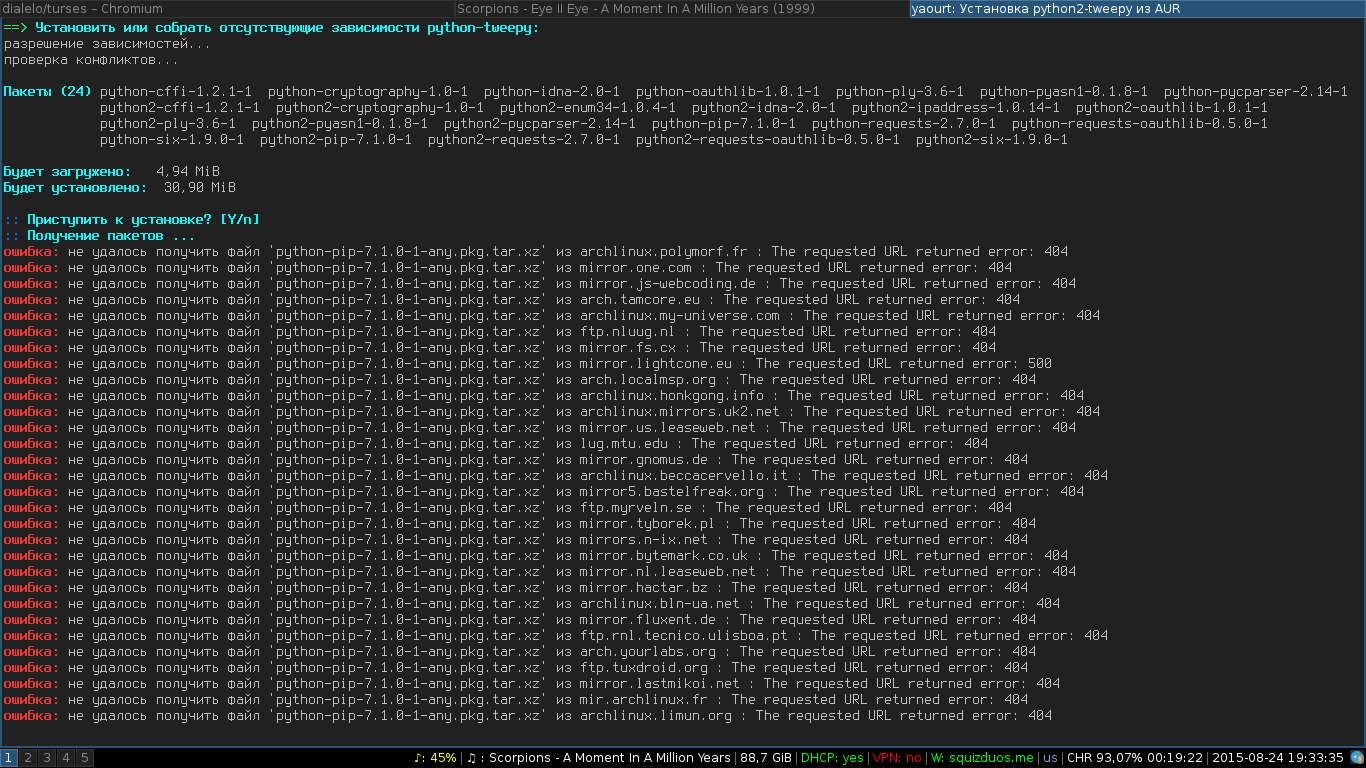1366x768 pixels.
Task: Click the error line for lug.mtu.edu
Action: (x=496, y=444)
